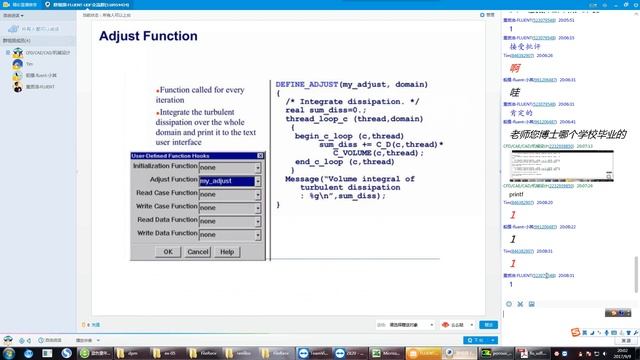Image resolution: width=640 pixels, height=360 pixels.
Task: Open the TeamViewer taskbar item
Action: 313,353
